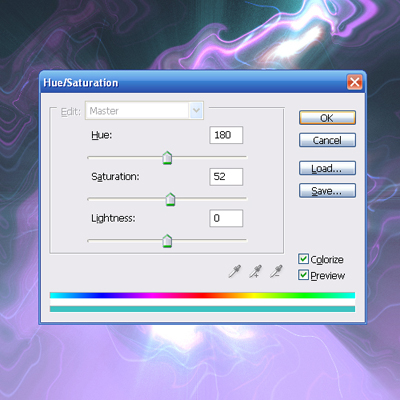Click the Save... button
This screenshot has width=400, height=400.
point(327,191)
